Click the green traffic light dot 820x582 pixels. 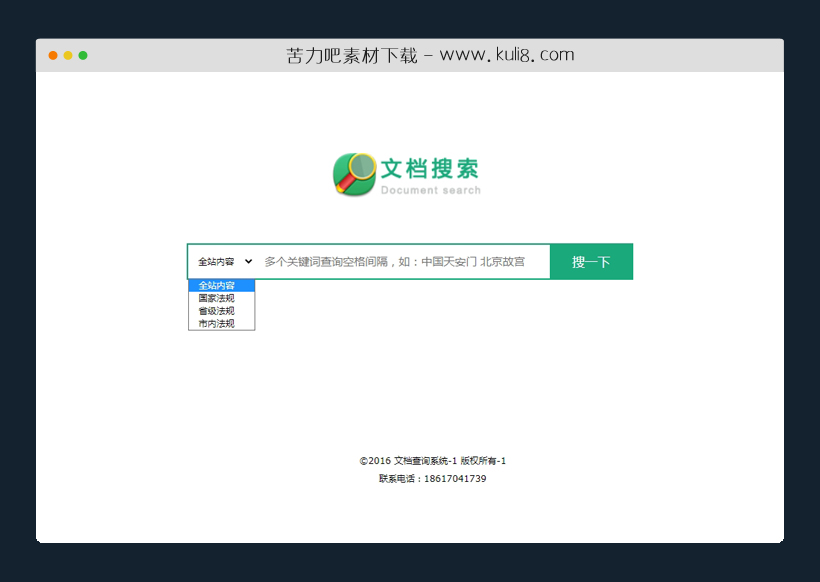coord(82,56)
